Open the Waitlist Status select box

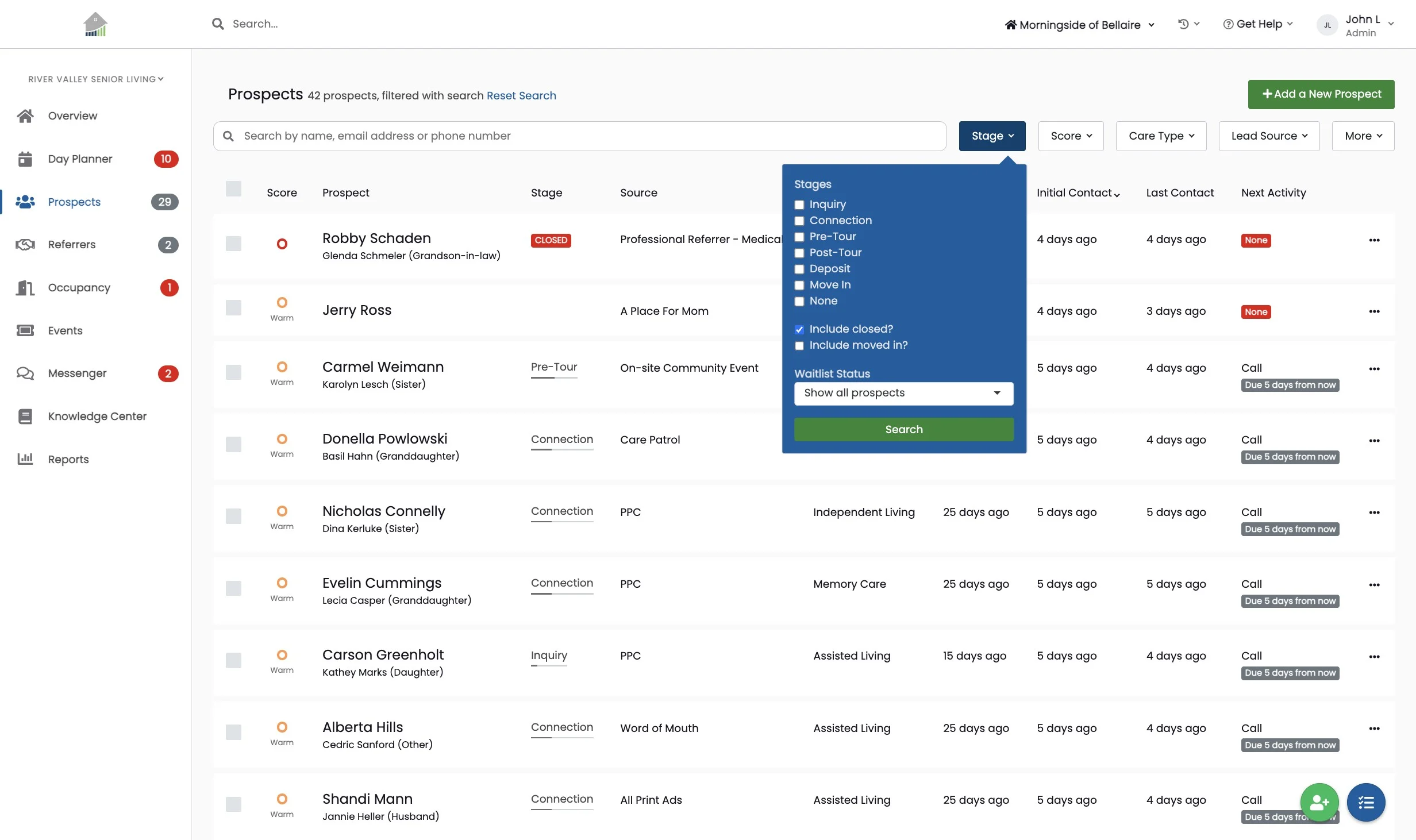[904, 394]
